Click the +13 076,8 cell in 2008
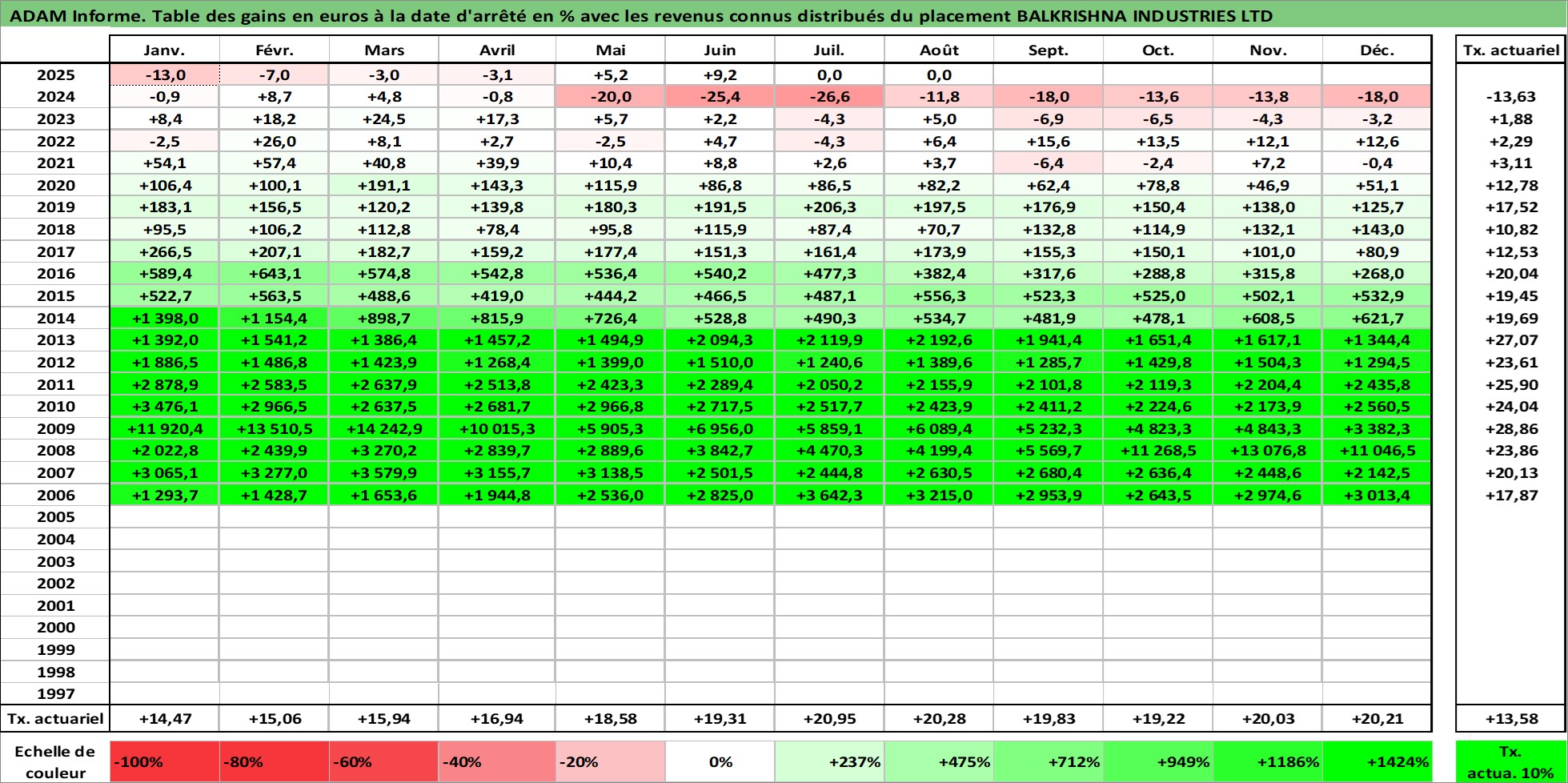This screenshot has height=783, width=1568. [x=1268, y=451]
